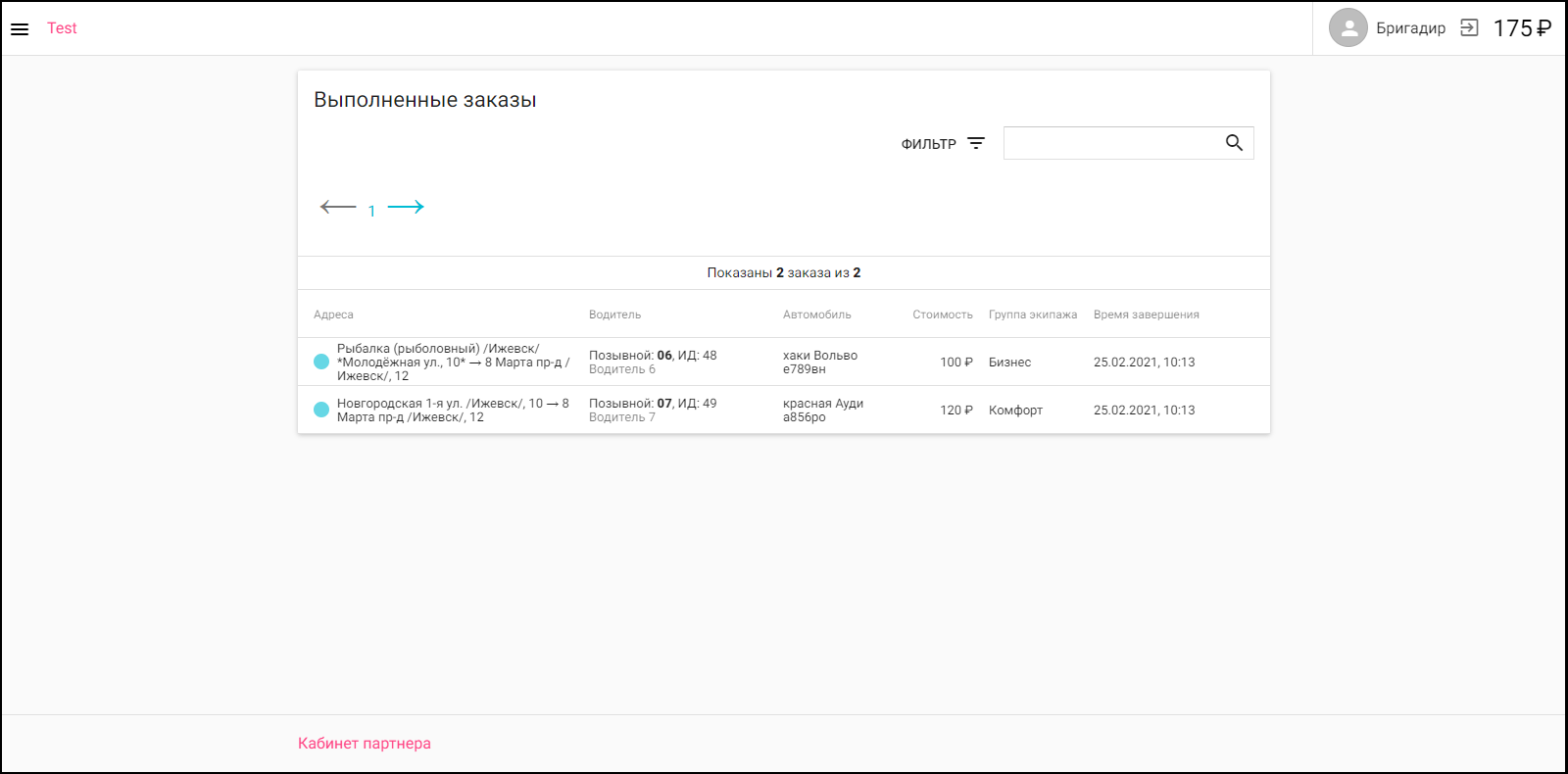Open the filter icon next to ФИЛЬТР

(x=976, y=143)
